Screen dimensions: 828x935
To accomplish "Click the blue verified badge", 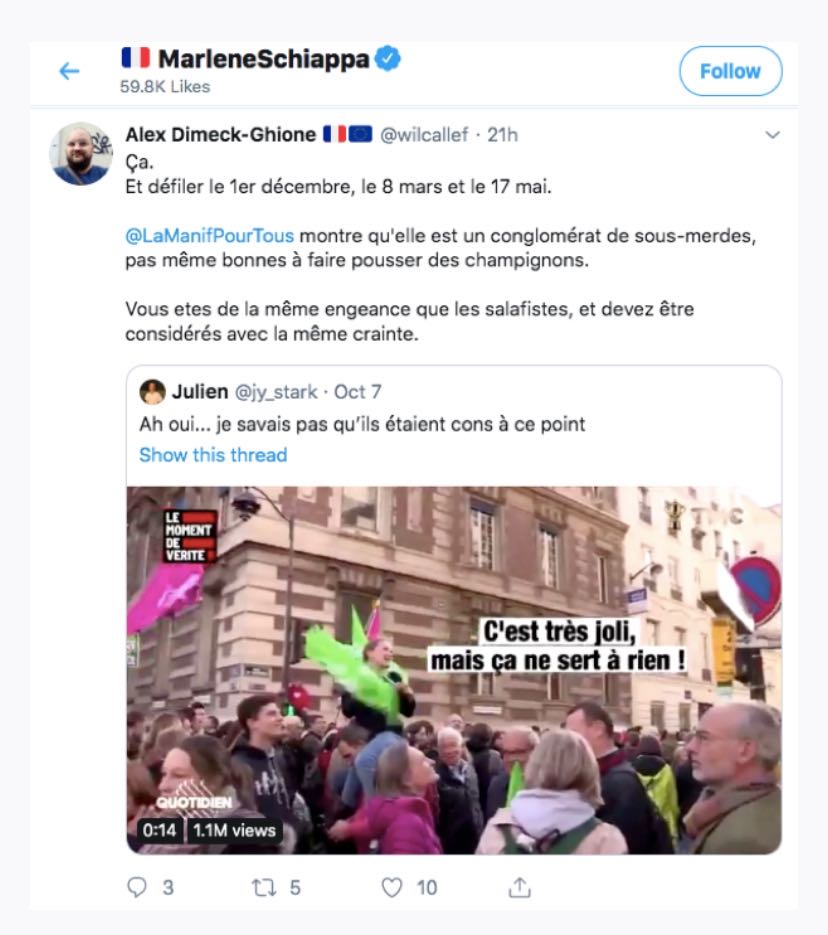I will pos(388,58).
